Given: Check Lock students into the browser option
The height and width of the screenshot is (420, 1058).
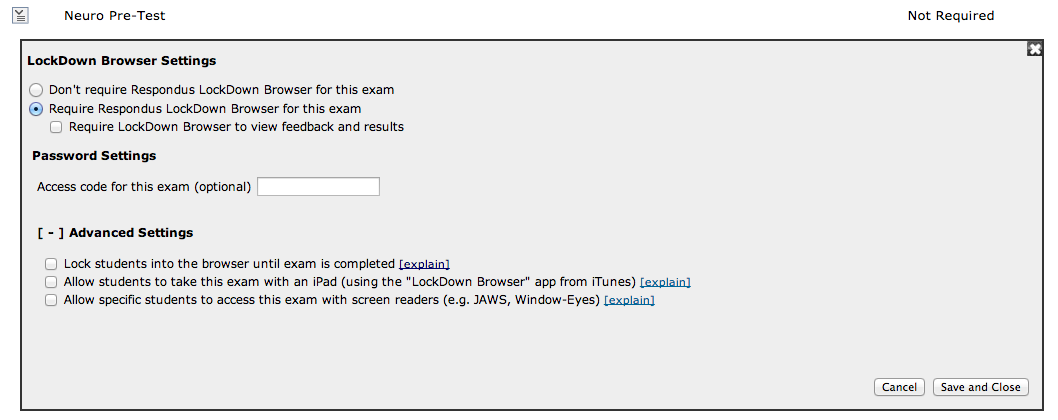Looking at the screenshot, I should (x=51, y=264).
